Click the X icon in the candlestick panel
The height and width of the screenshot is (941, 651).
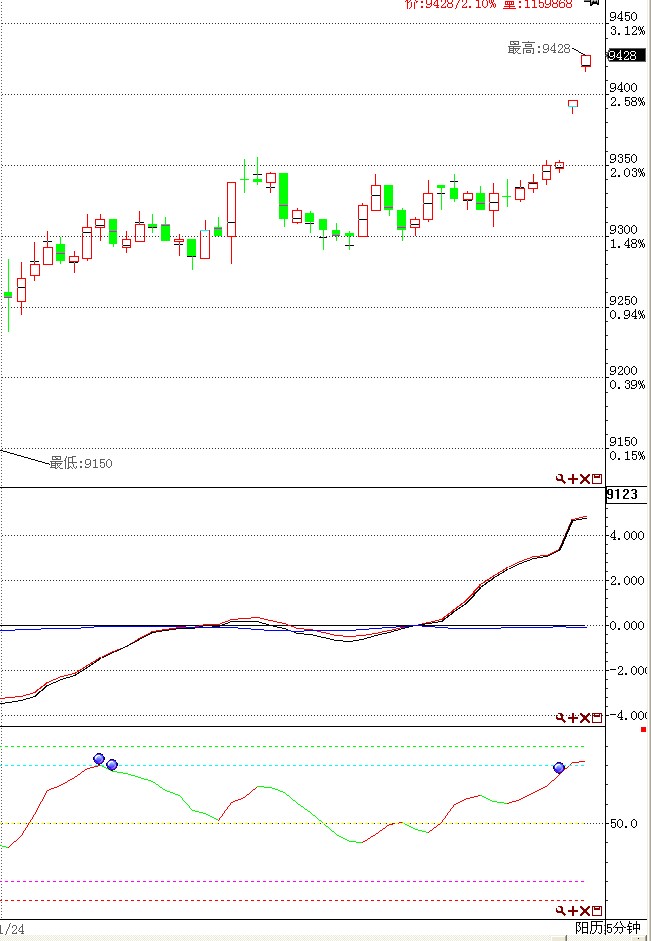pos(585,479)
